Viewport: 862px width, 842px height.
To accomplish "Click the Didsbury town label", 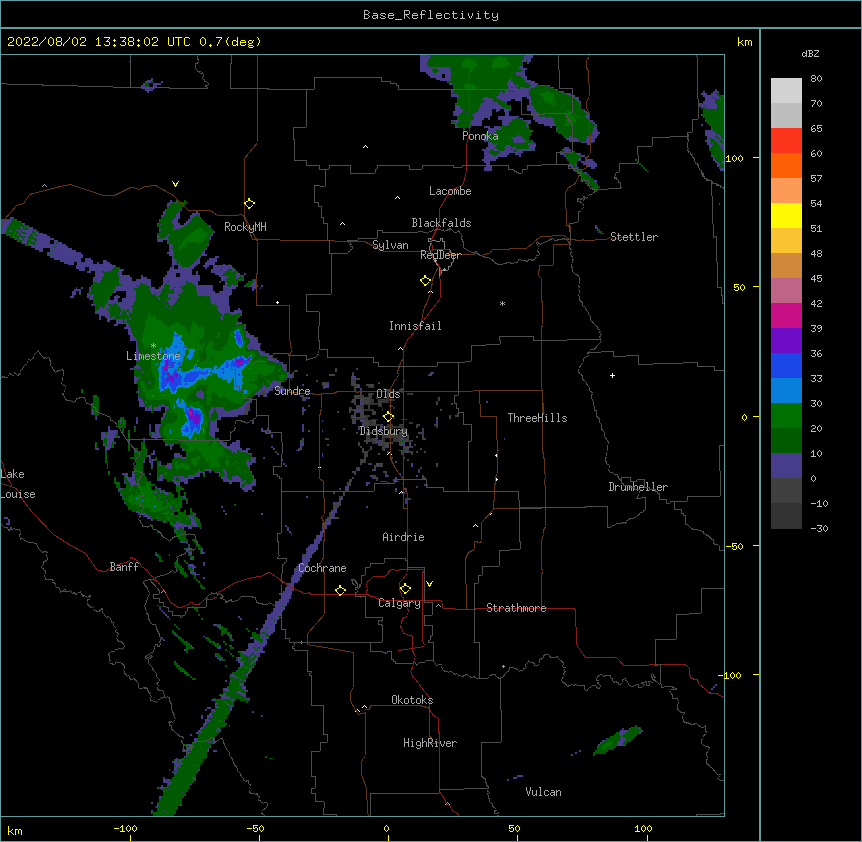I will click(x=383, y=431).
